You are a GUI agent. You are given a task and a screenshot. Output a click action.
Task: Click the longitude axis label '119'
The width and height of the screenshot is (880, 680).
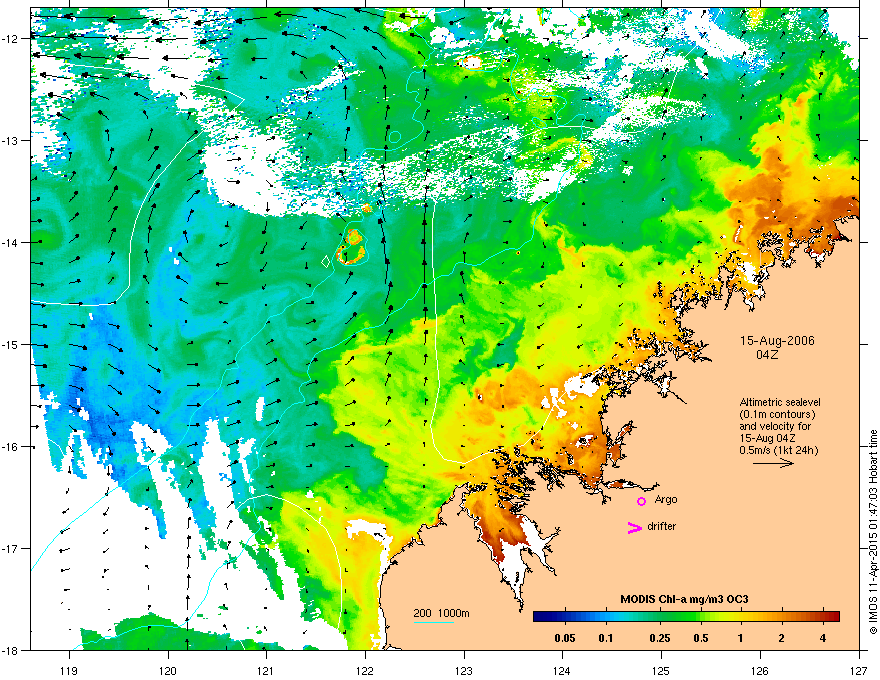tap(70, 670)
